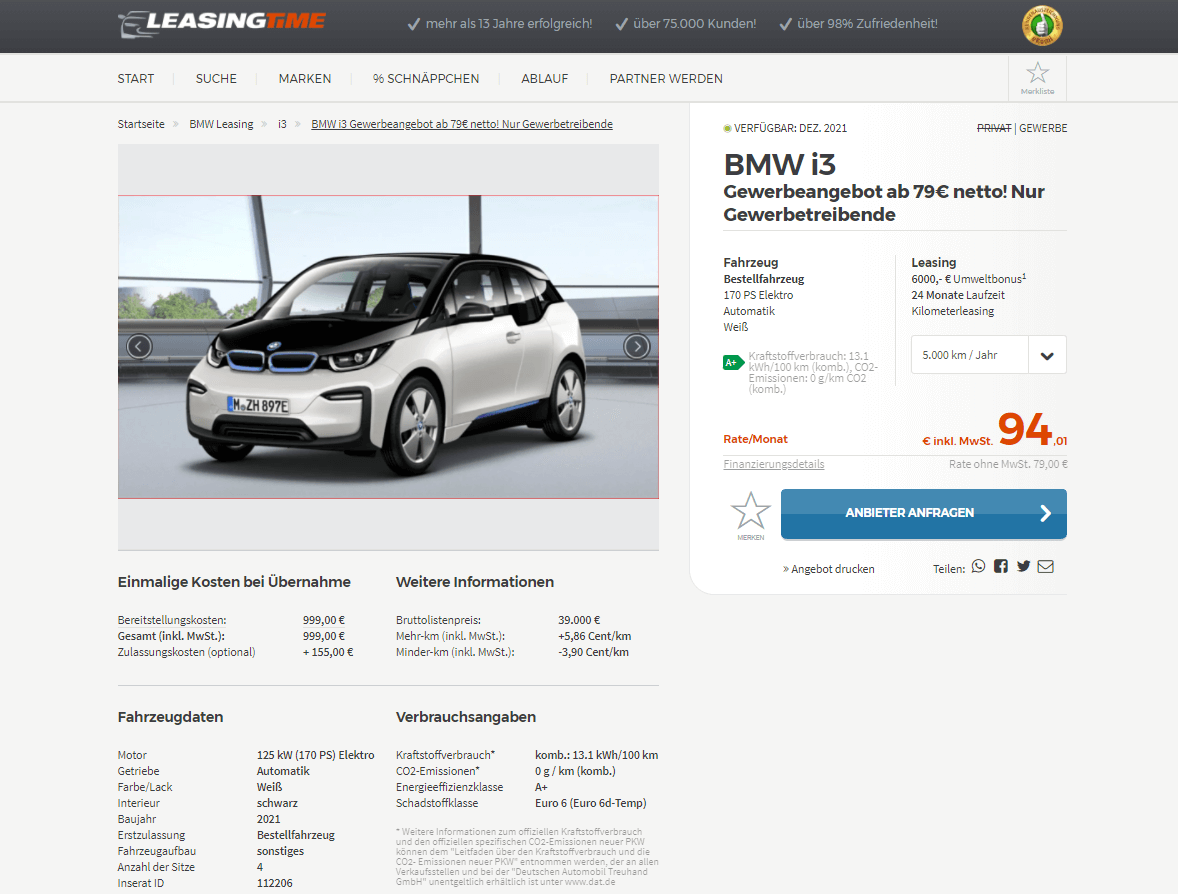This screenshot has width=1178, height=894.
Task: Click the LeasingTime logo
Action: coord(222,23)
